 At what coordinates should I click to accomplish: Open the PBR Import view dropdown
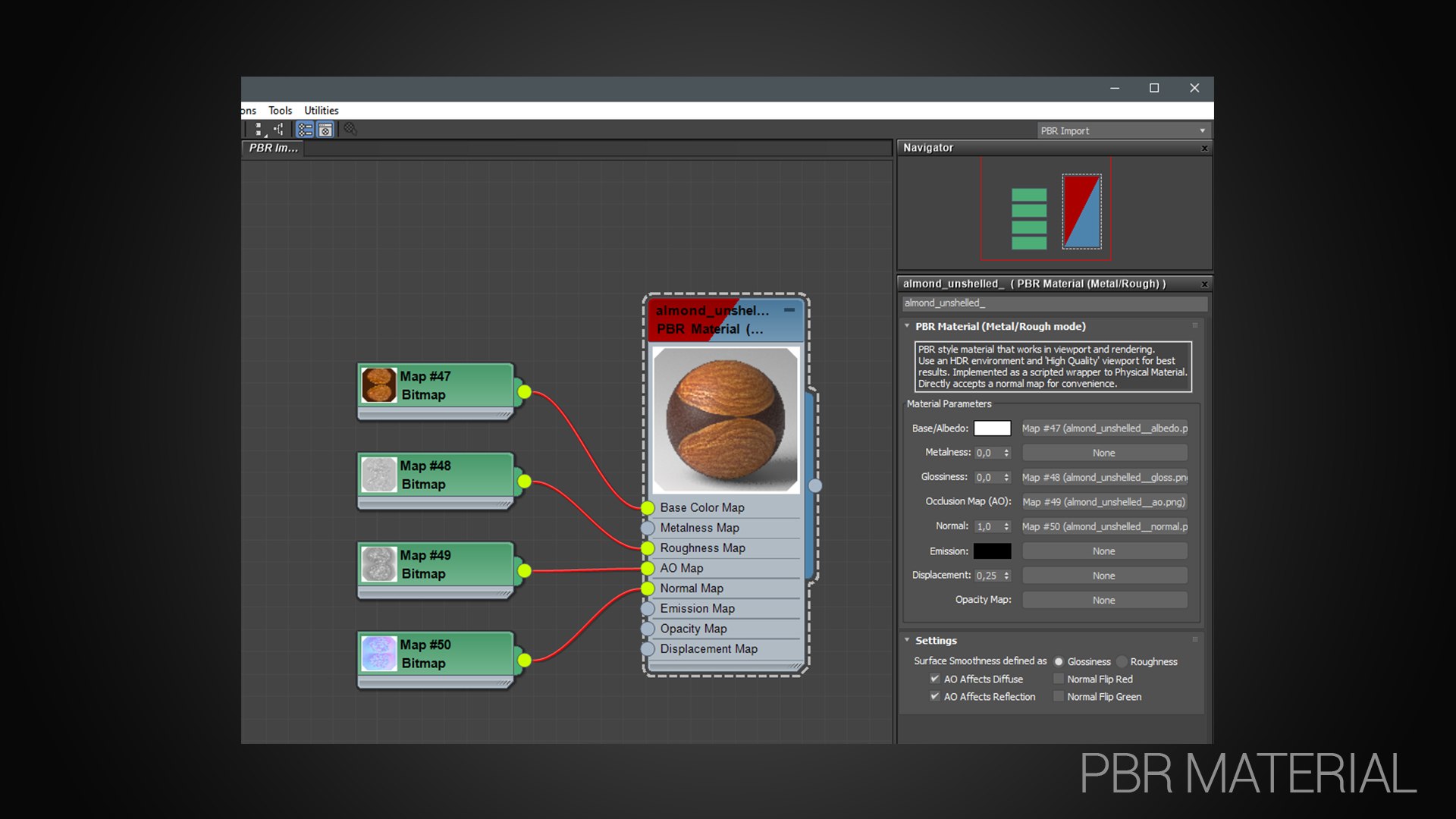point(1122,130)
